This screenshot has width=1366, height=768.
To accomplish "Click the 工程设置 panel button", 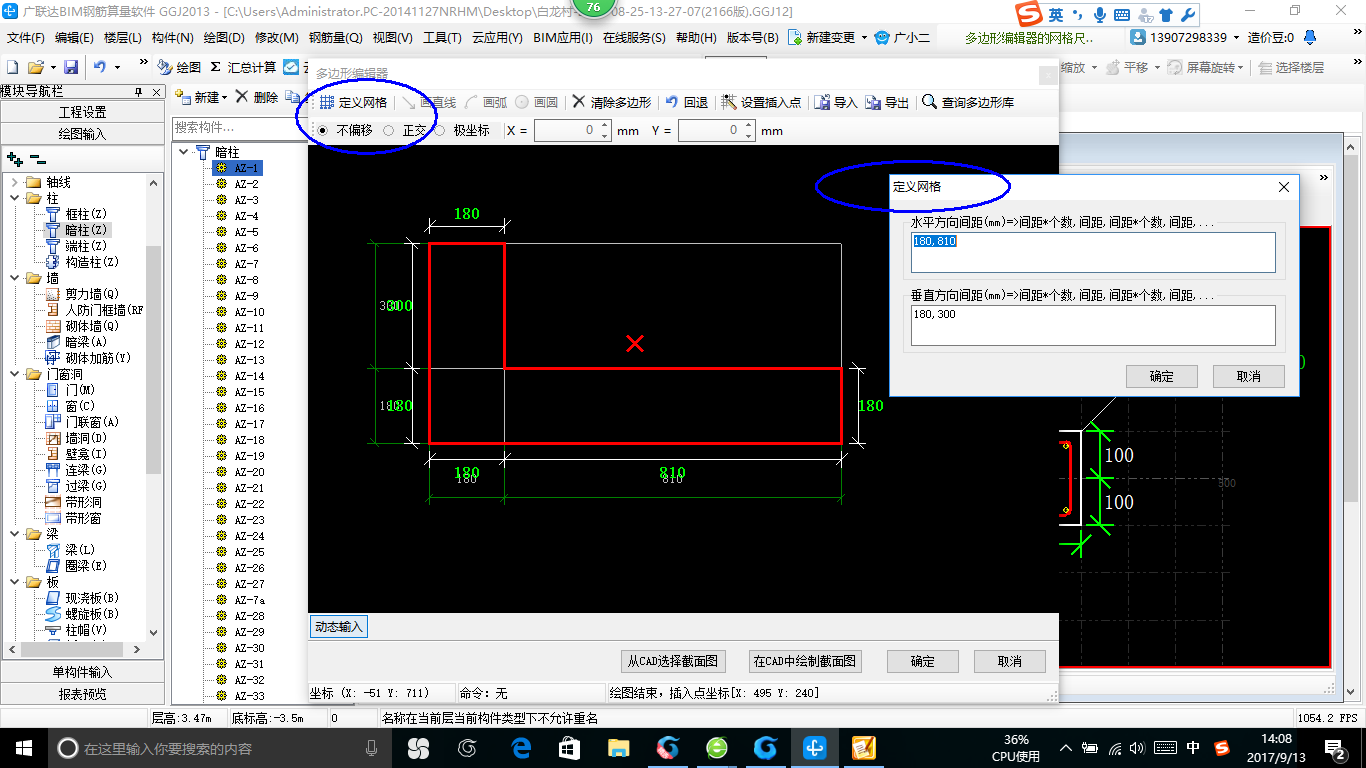I will [x=82, y=112].
